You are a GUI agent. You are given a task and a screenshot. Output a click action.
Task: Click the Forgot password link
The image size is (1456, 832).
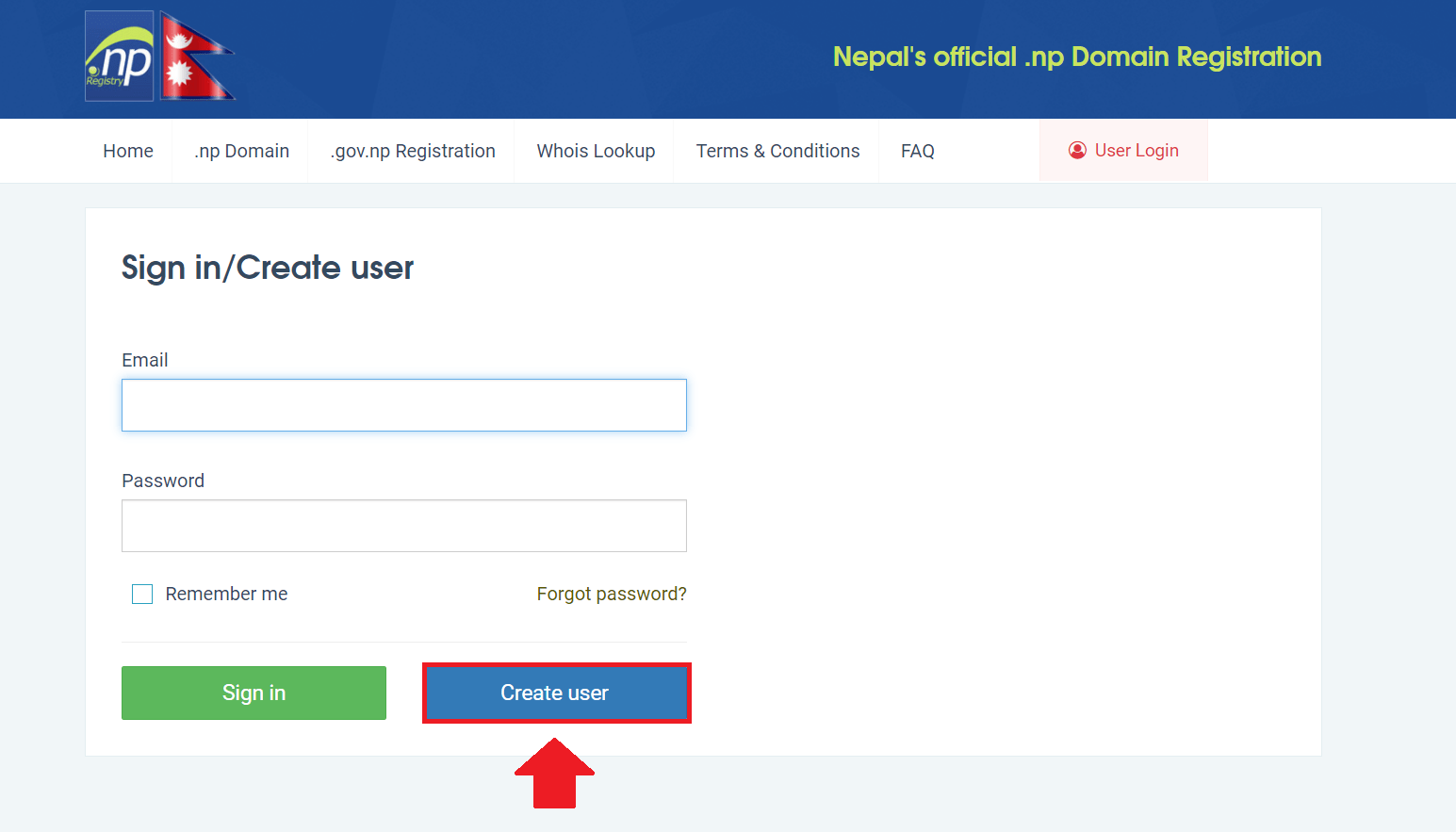(611, 594)
